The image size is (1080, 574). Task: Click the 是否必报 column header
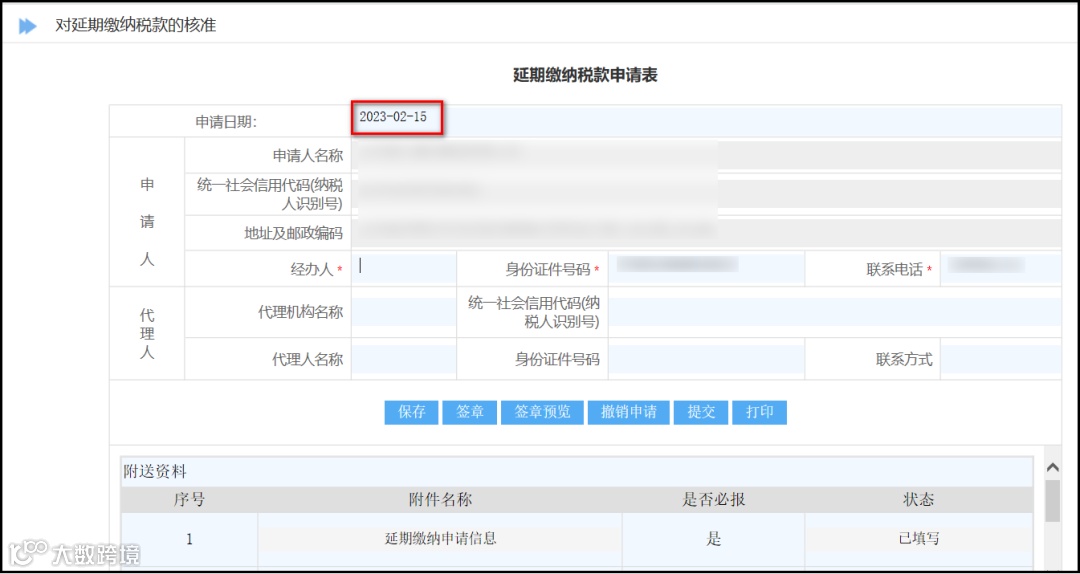tap(713, 500)
